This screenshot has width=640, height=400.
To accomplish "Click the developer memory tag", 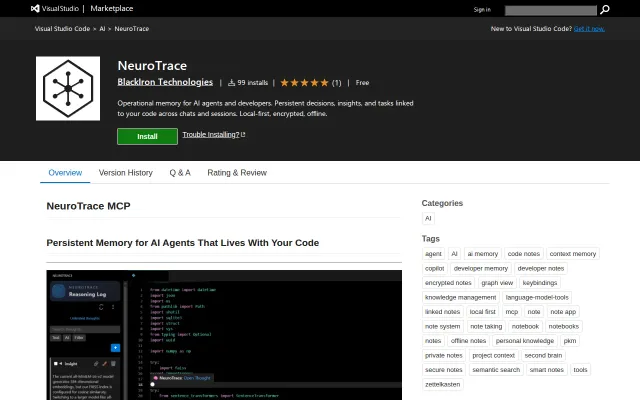I will coord(481,269).
